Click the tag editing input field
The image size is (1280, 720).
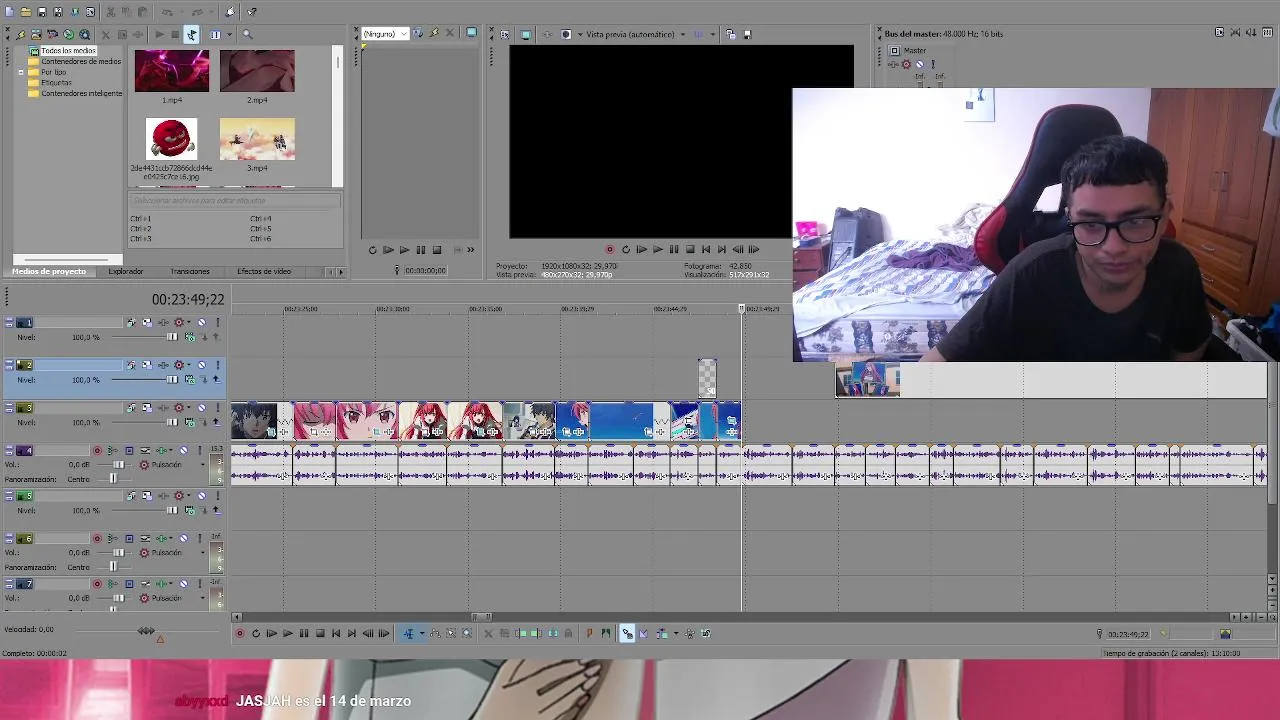click(x=235, y=201)
